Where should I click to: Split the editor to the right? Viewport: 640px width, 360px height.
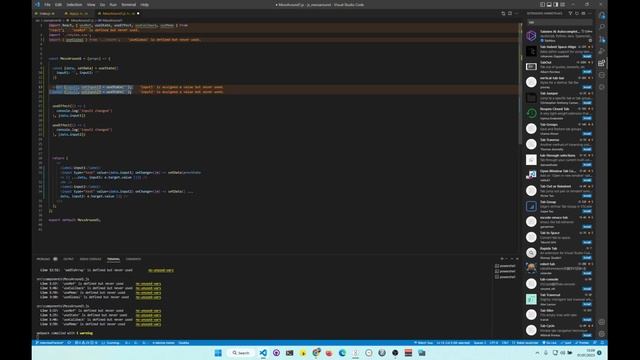[x=510, y=13]
